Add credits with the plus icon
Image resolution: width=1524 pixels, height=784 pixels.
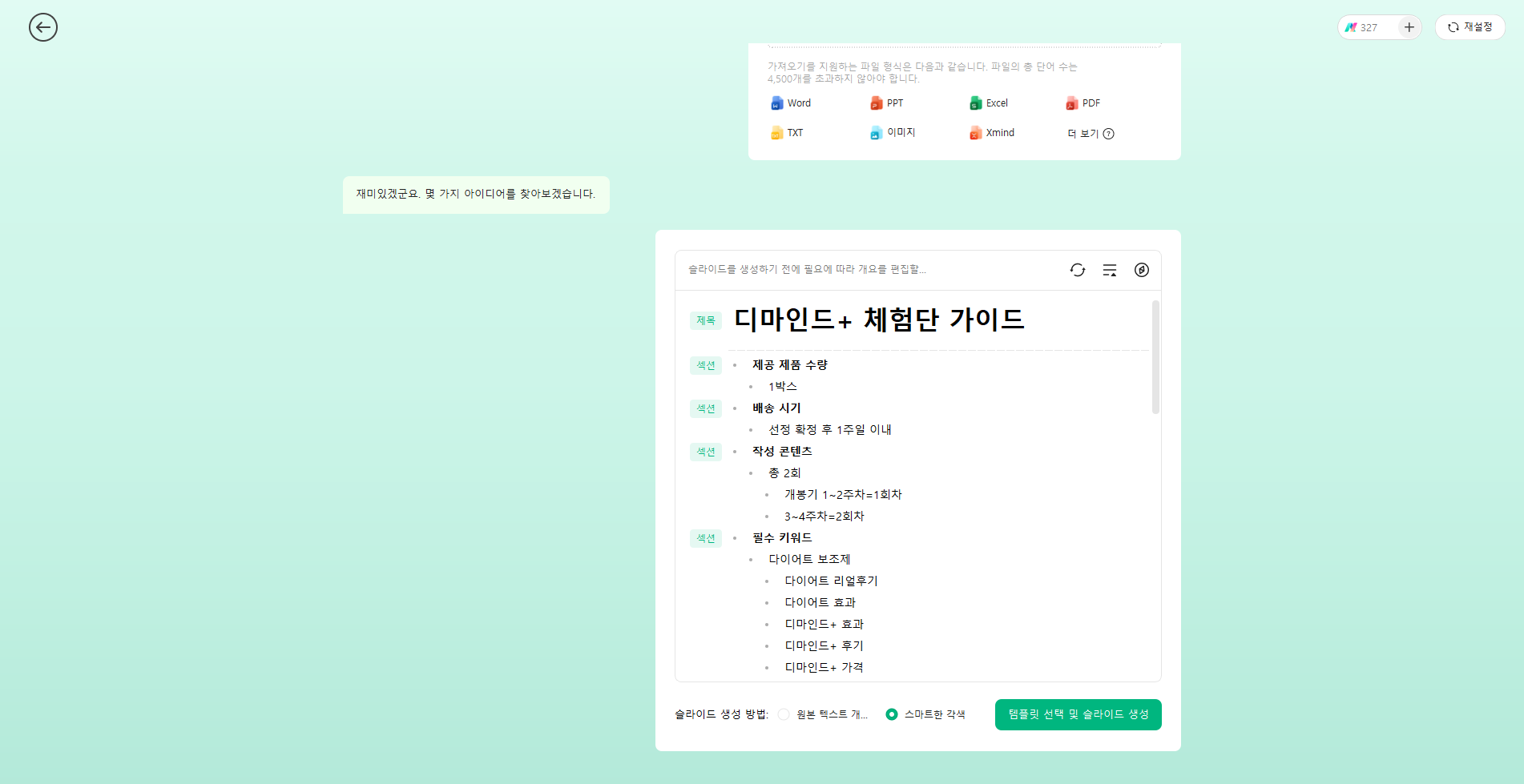[1409, 27]
